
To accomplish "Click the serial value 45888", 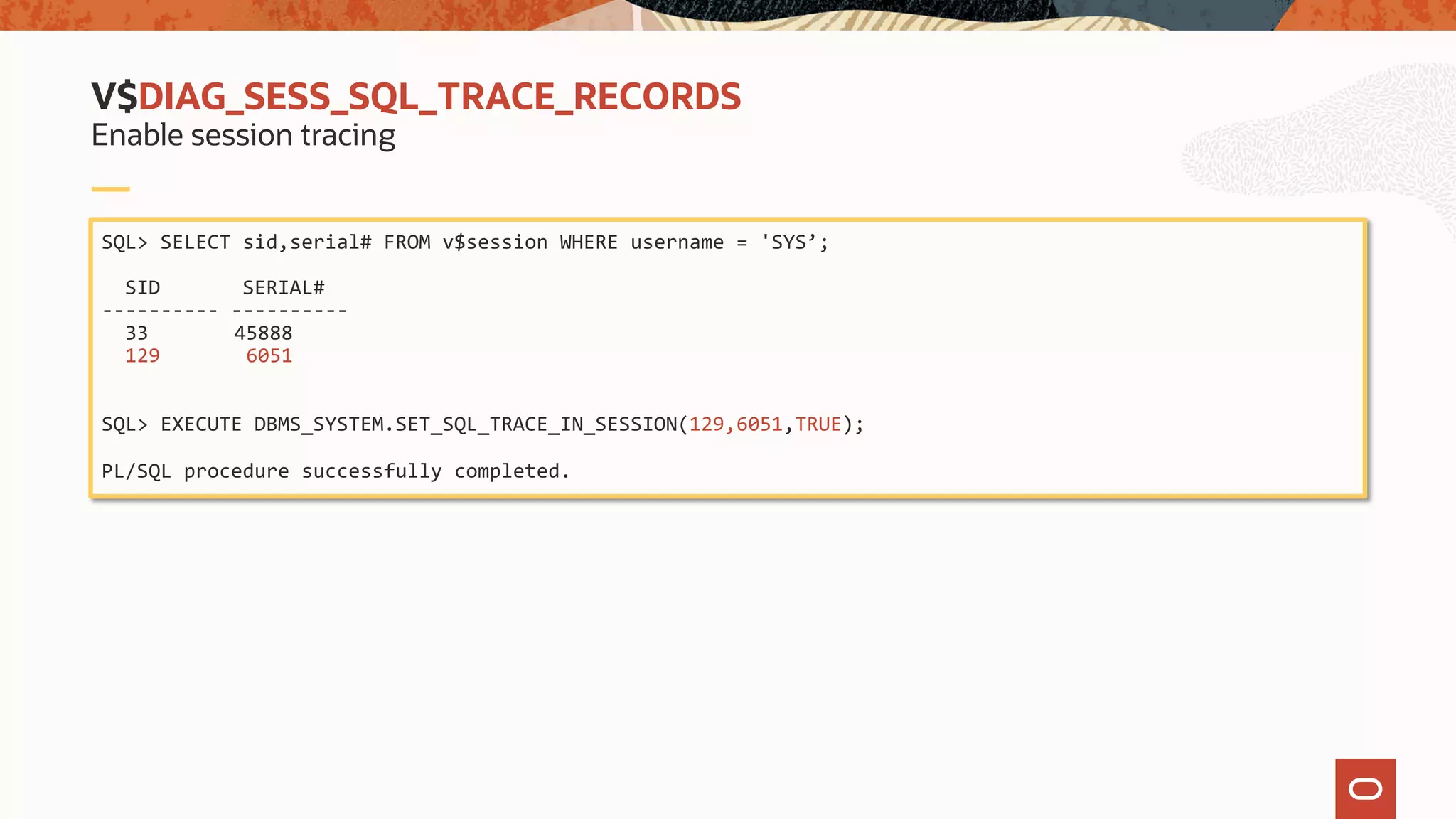I will [x=263, y=333].
